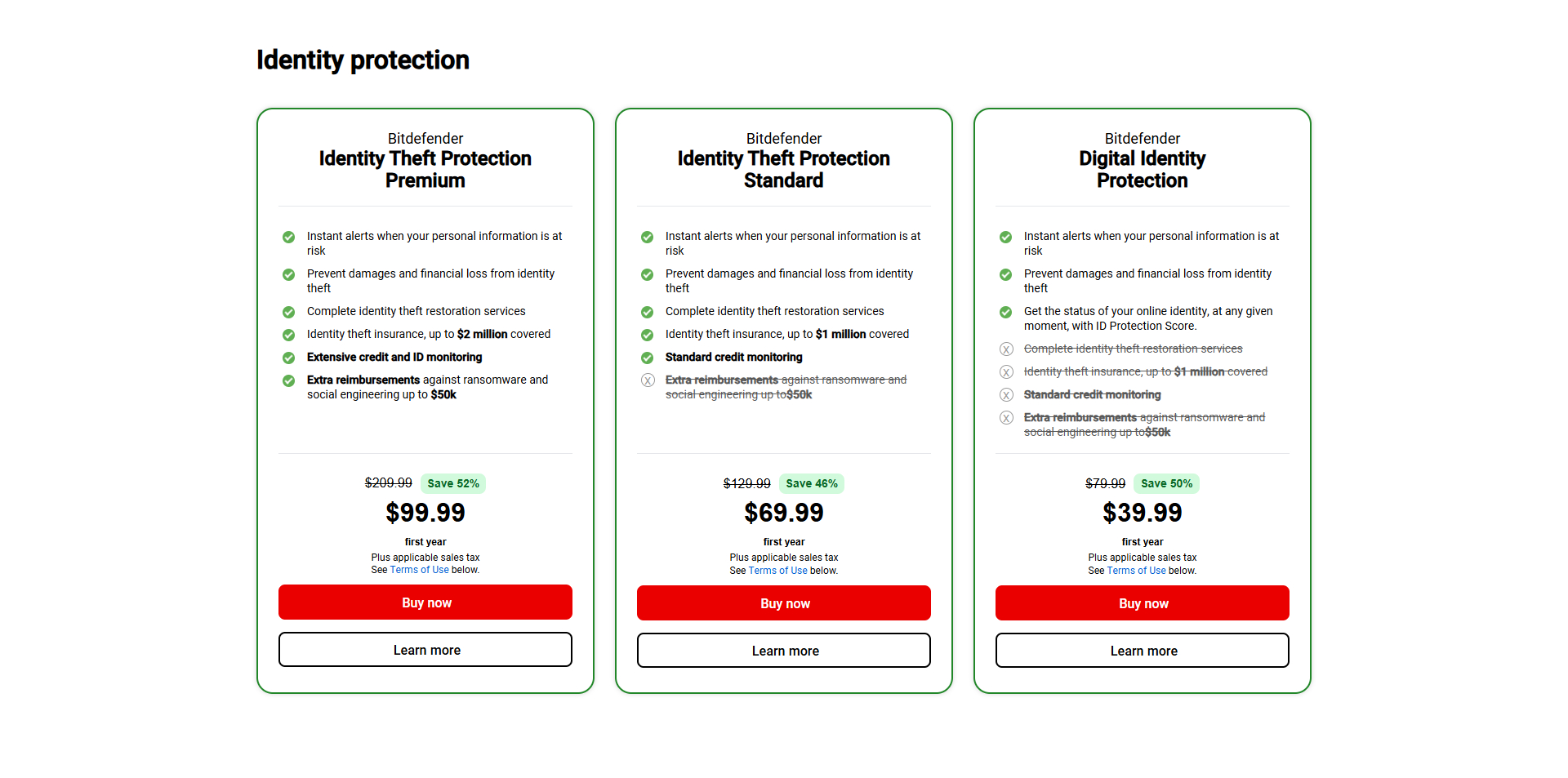Click Learn more on the Premium plan
The width and height of the screenshot is (1568, 778).
pos(425,649)
